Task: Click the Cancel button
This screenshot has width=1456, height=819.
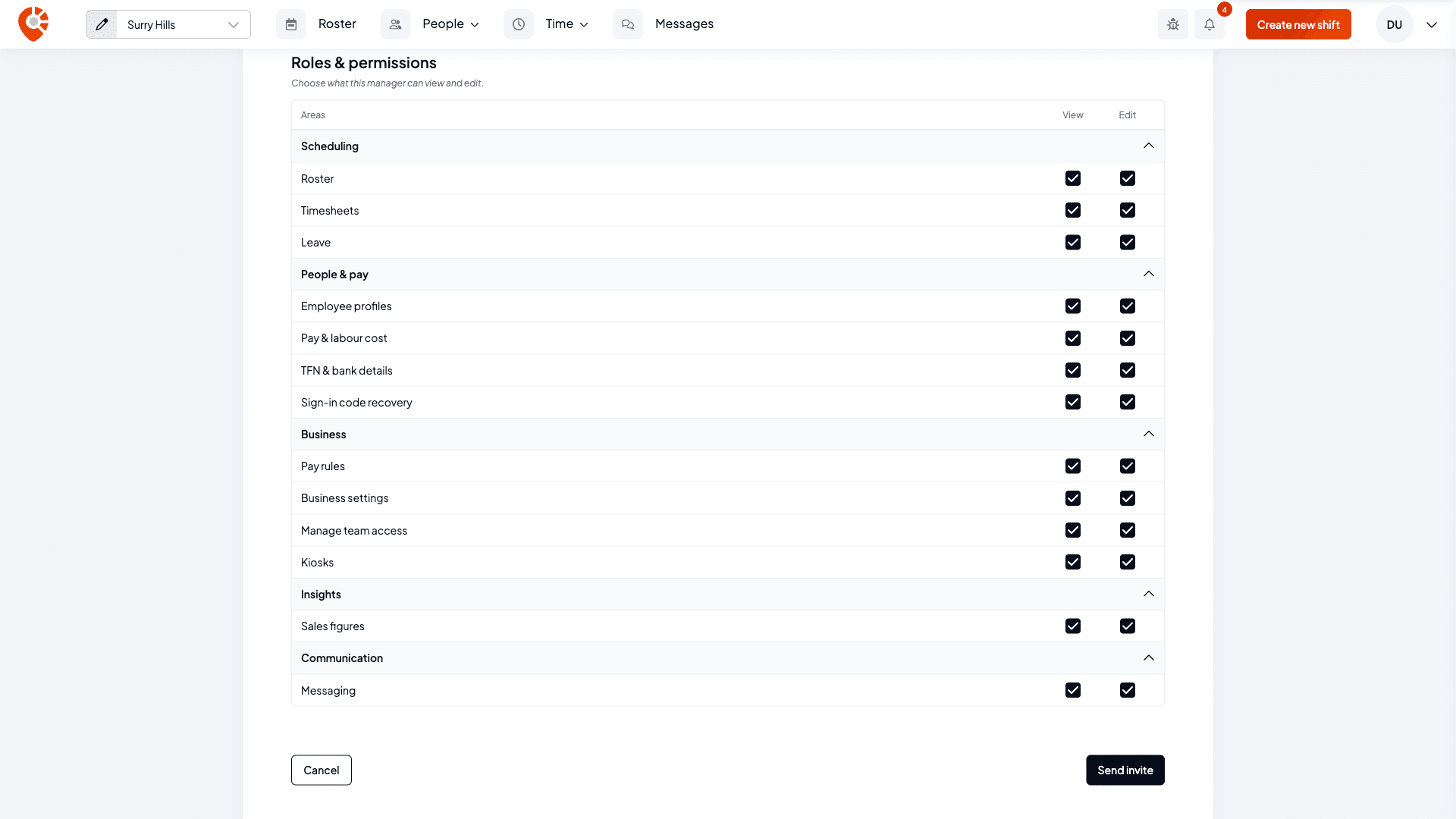Action: [x=322, y=770]
